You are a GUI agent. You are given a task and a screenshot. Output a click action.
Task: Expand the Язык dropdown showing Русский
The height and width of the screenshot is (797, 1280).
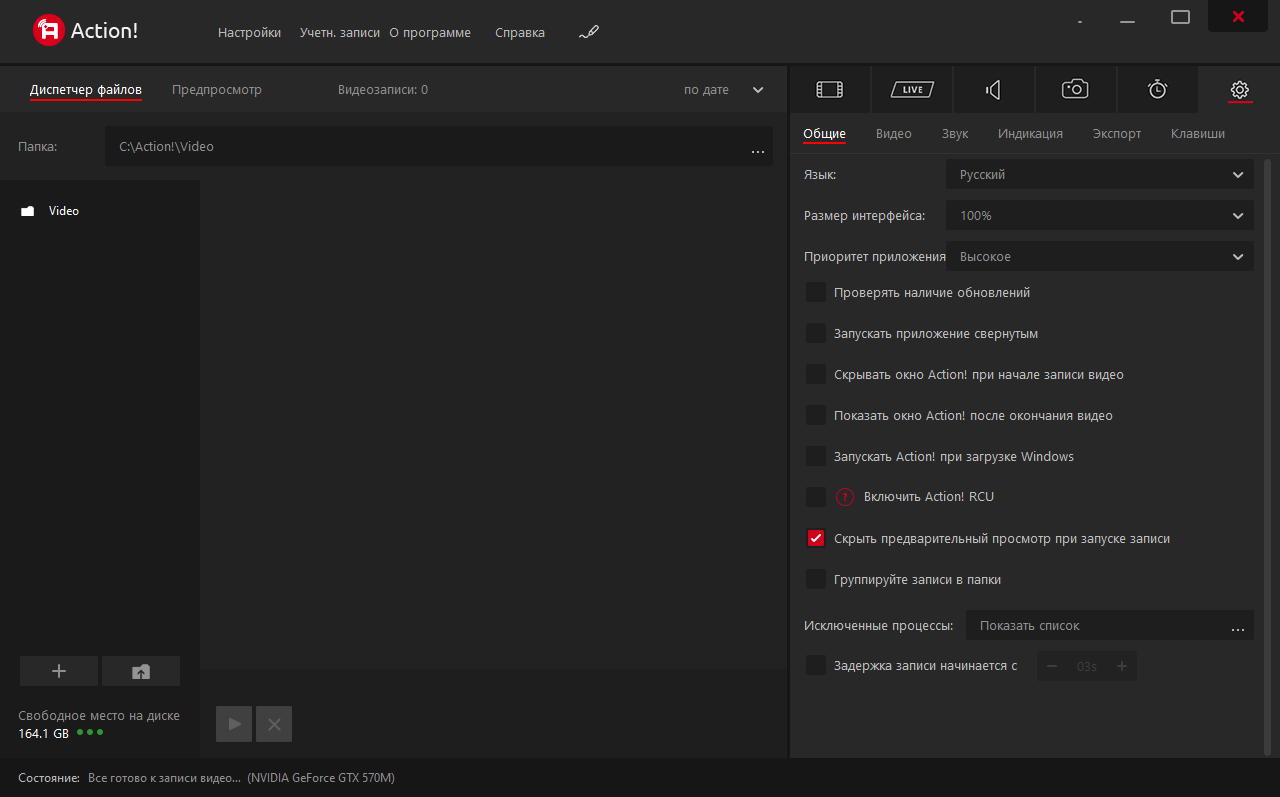point(1100,175)
